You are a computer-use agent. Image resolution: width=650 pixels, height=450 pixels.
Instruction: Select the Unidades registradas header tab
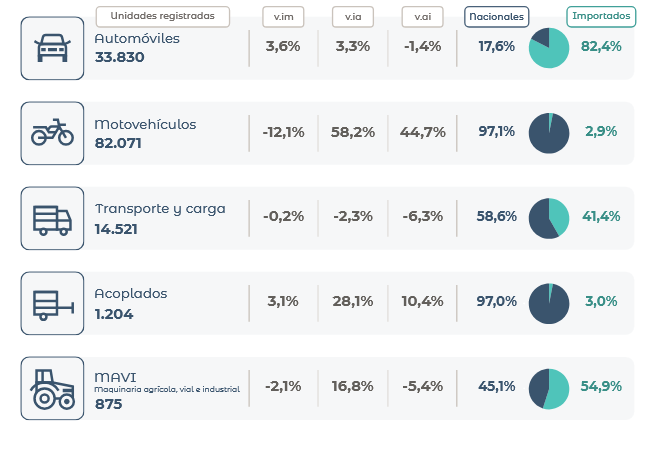tap(162, 16)
